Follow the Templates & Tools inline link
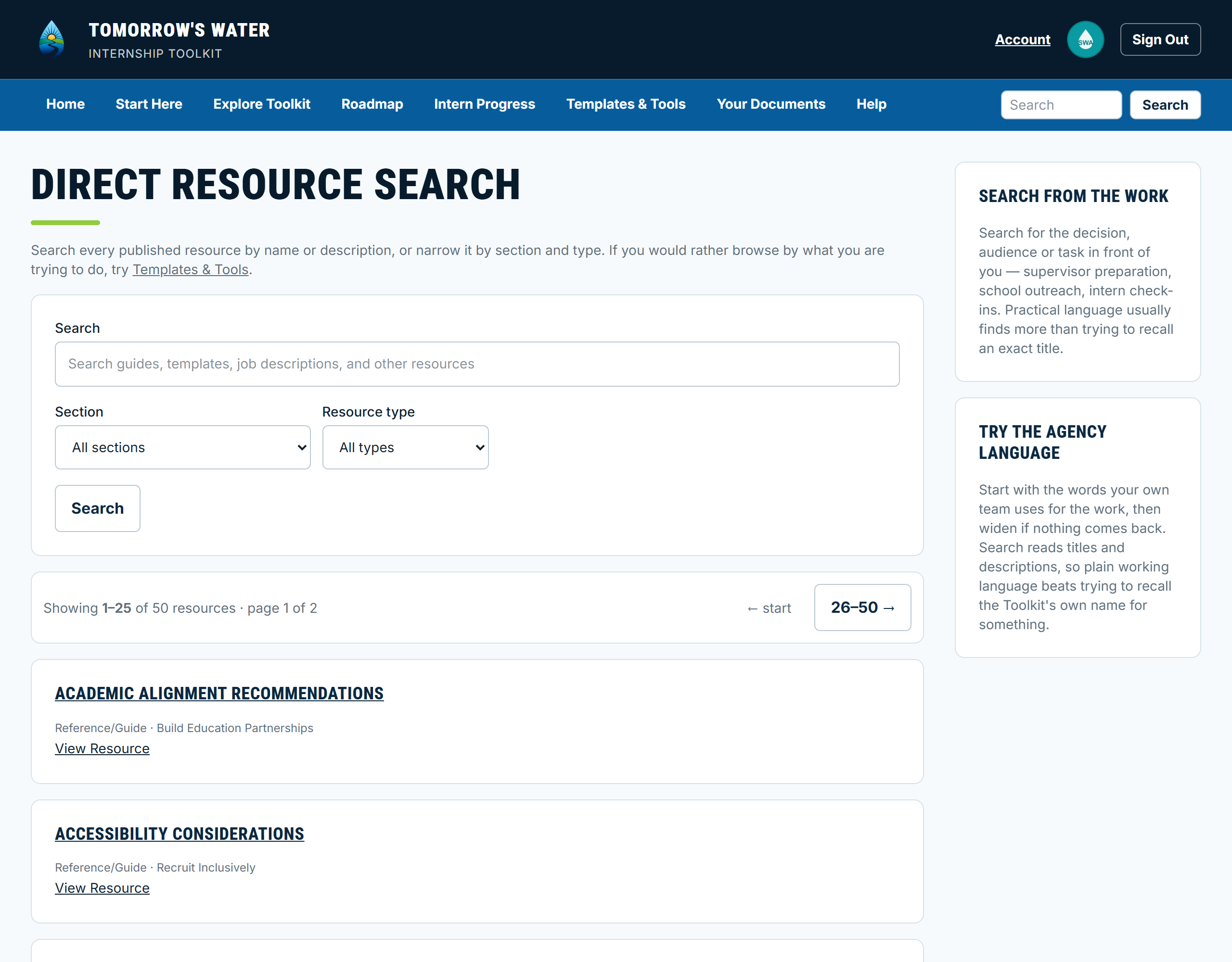 click(191, 269)
